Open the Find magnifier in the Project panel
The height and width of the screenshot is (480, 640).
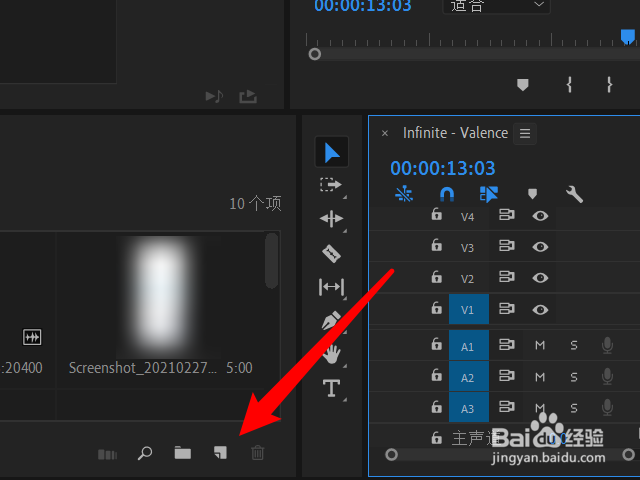(x=145, y=453)
